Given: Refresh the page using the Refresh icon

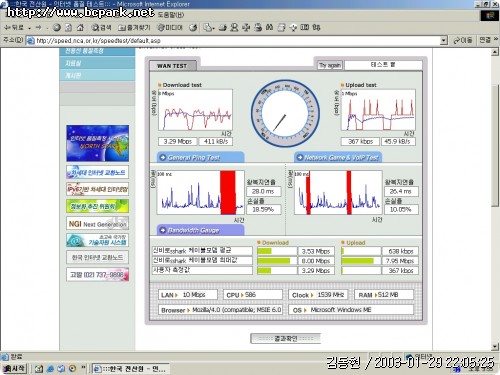Looking at the screenshot, I should click(68, 28).
